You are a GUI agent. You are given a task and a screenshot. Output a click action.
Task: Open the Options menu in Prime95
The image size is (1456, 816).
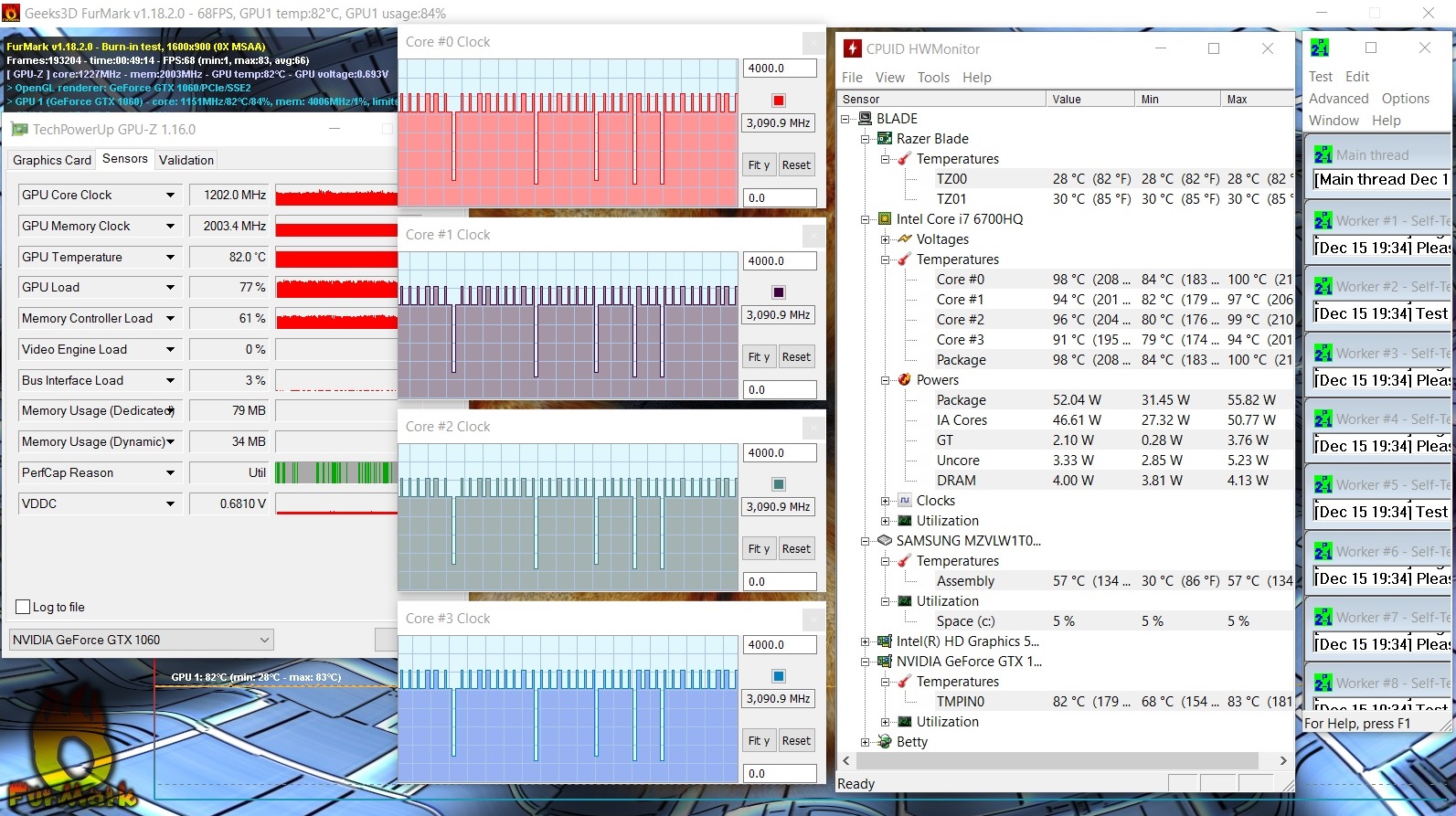pyautogui.click(x=1406, y=99)
